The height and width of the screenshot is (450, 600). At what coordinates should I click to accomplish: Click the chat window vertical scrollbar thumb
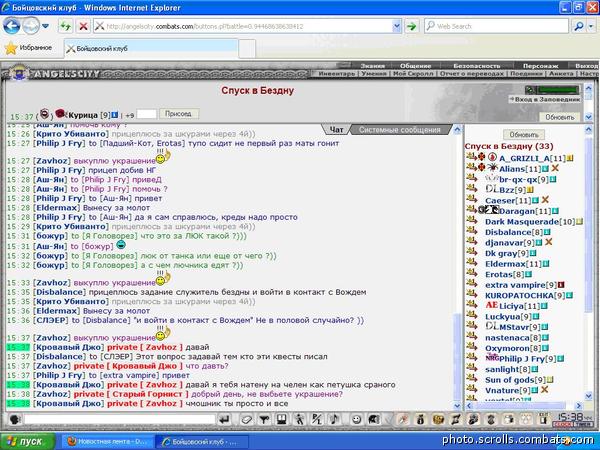pos(457,356)
